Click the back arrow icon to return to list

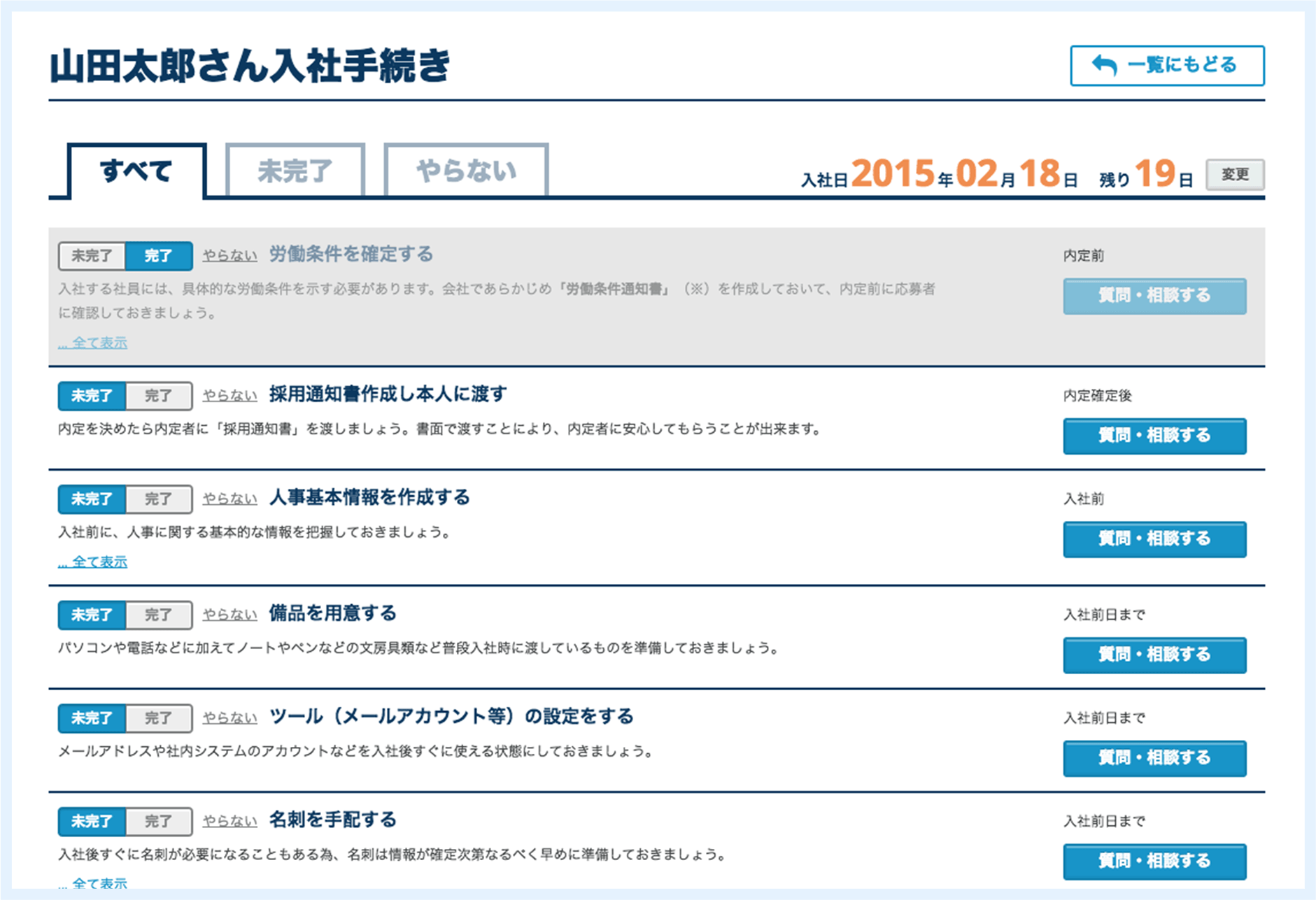(1105, 66)
